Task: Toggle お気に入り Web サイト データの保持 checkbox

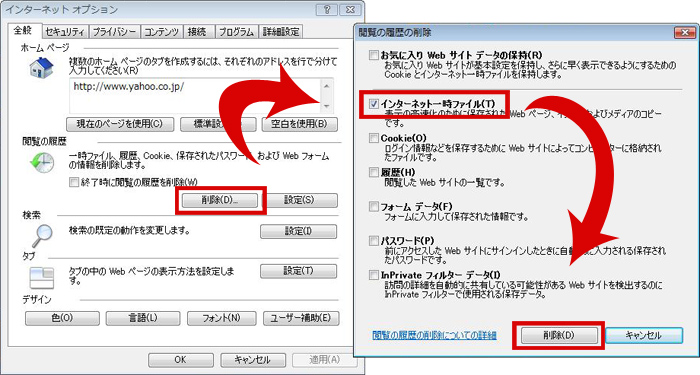Action: point(374,55)
